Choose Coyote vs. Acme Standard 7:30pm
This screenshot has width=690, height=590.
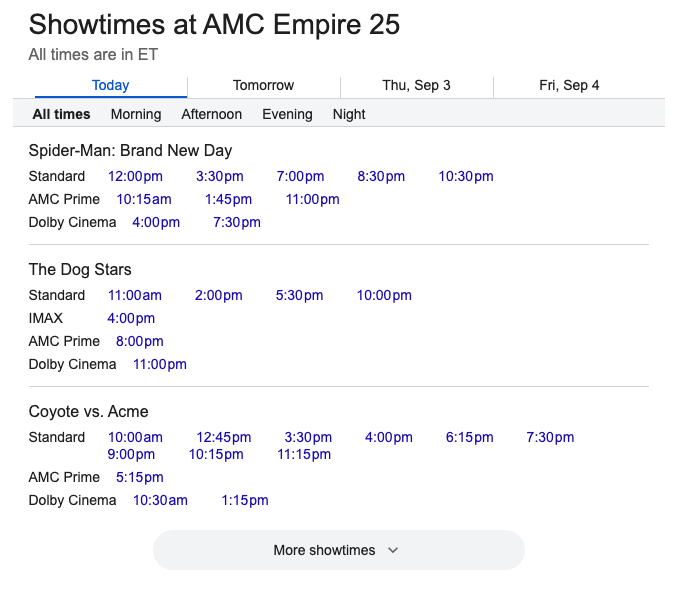click(551, 437)
